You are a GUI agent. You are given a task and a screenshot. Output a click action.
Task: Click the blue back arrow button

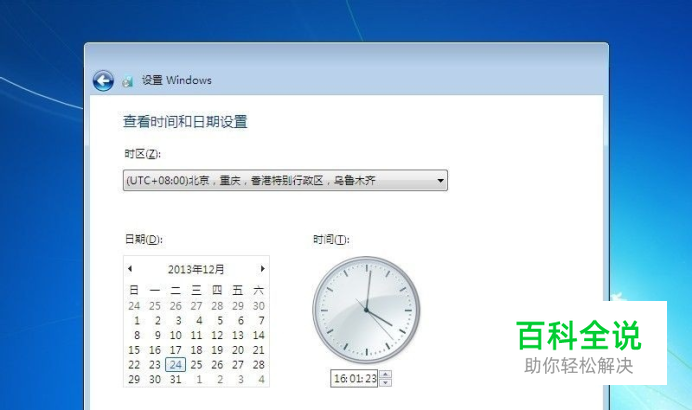click(103, 81)
